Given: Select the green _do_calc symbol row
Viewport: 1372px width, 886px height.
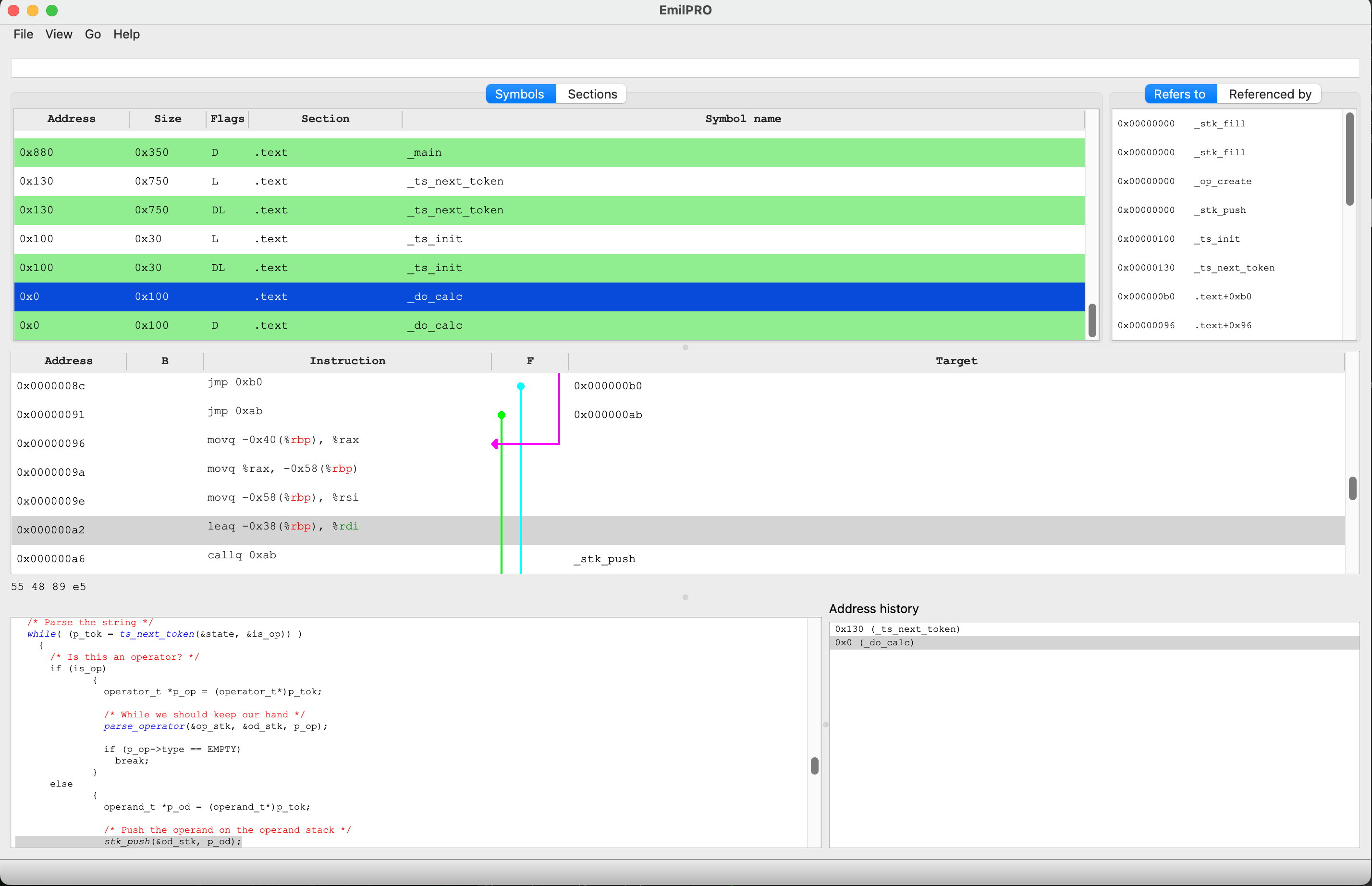Looking at the screenshot, I should point(435,325).
